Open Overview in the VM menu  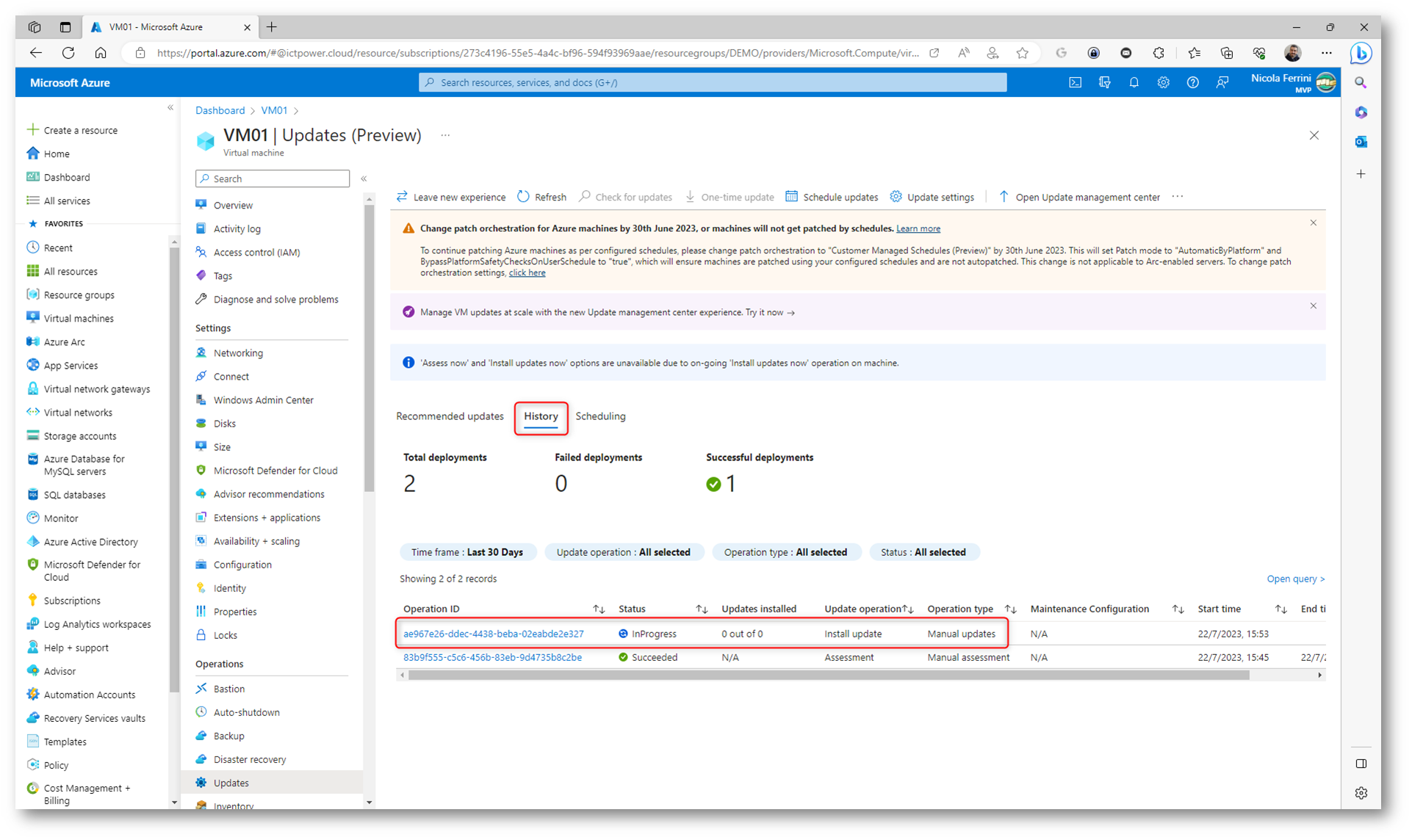(x=233, y=205)
